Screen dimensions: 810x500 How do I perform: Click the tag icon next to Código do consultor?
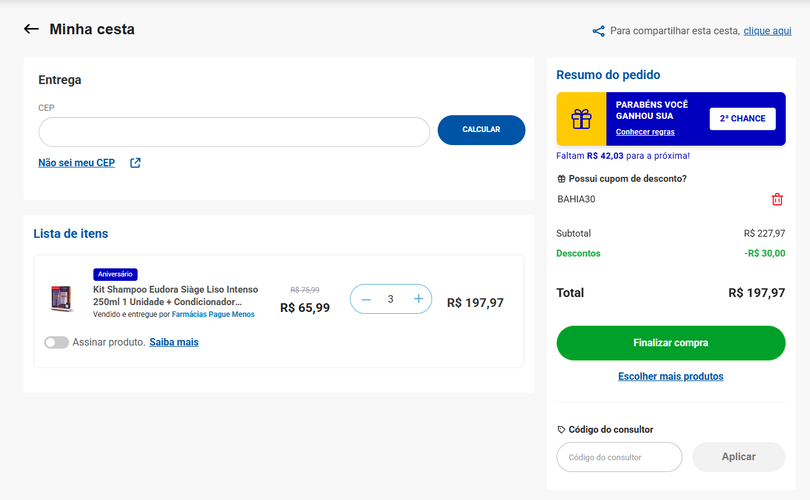561,430
